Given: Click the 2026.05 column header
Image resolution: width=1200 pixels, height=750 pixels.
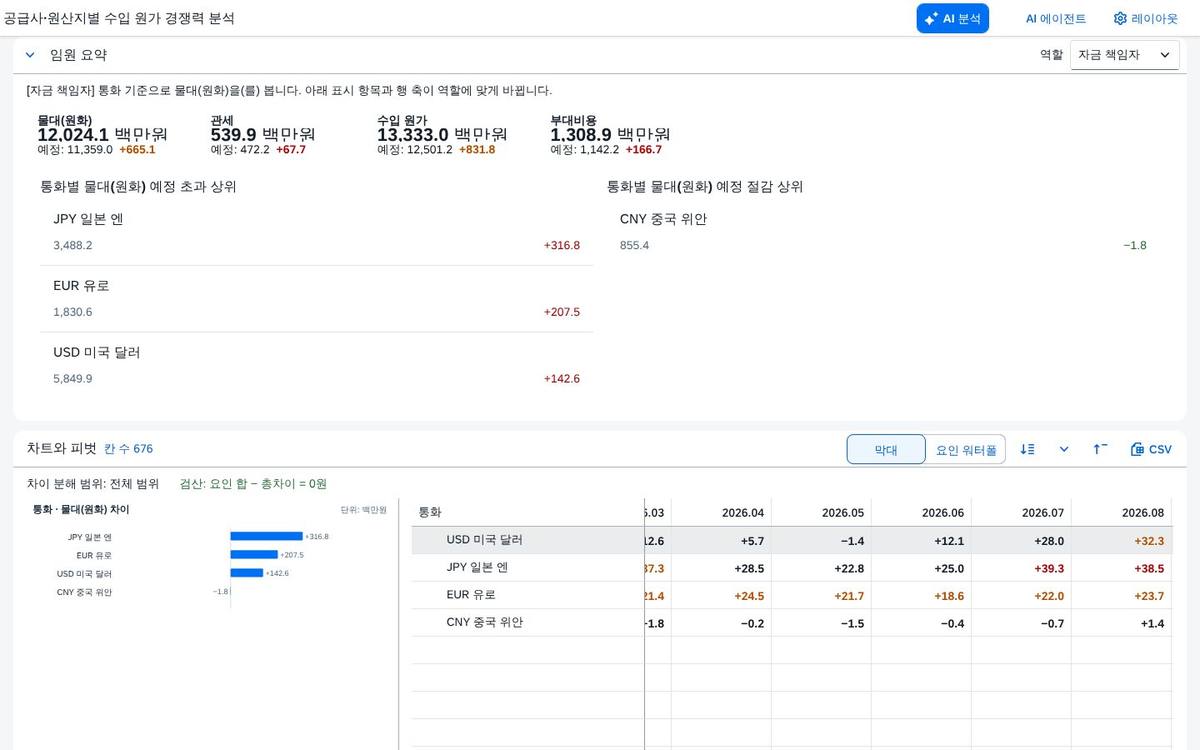Looking at the screenshot, I should click(821, 512).
